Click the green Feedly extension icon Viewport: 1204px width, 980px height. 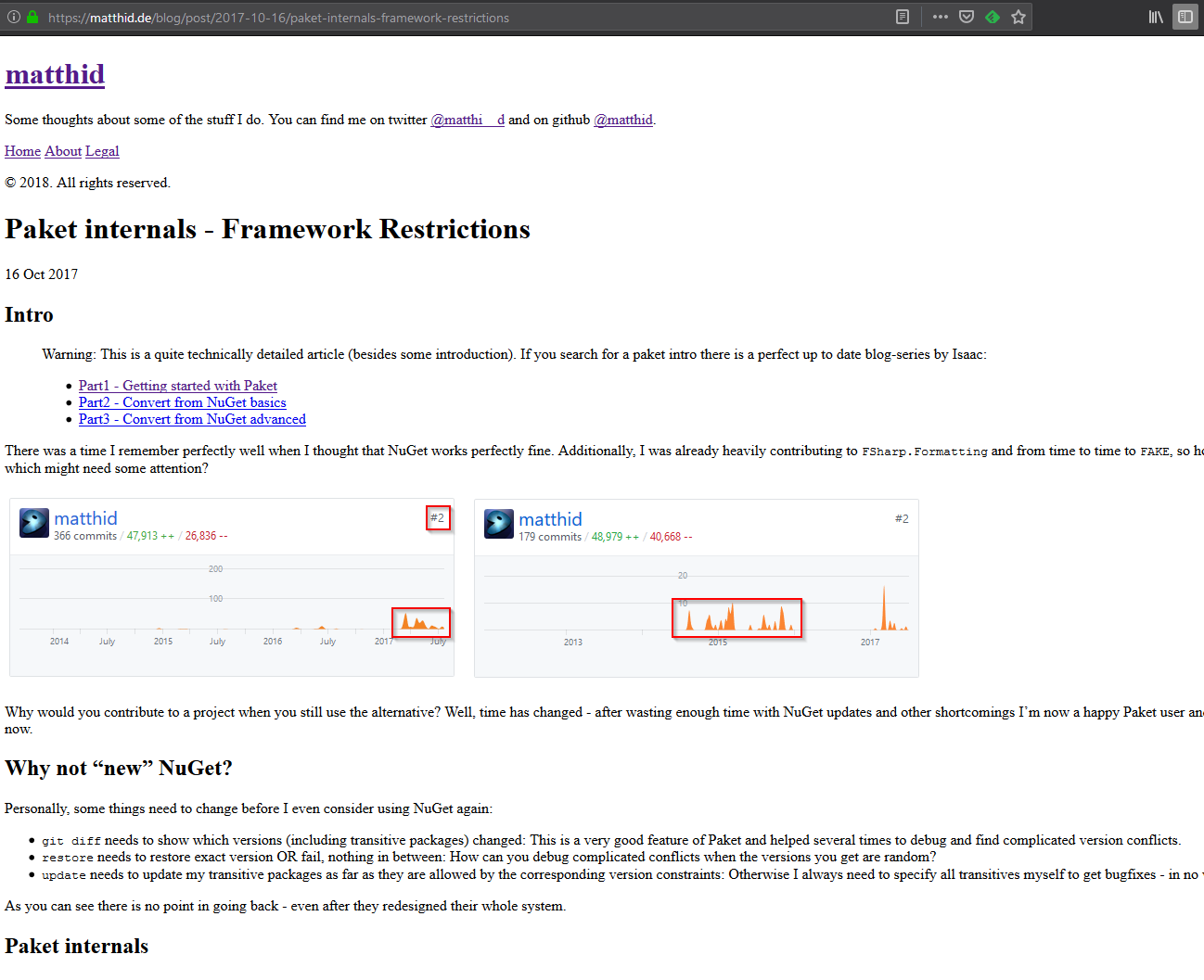point(993,17)
